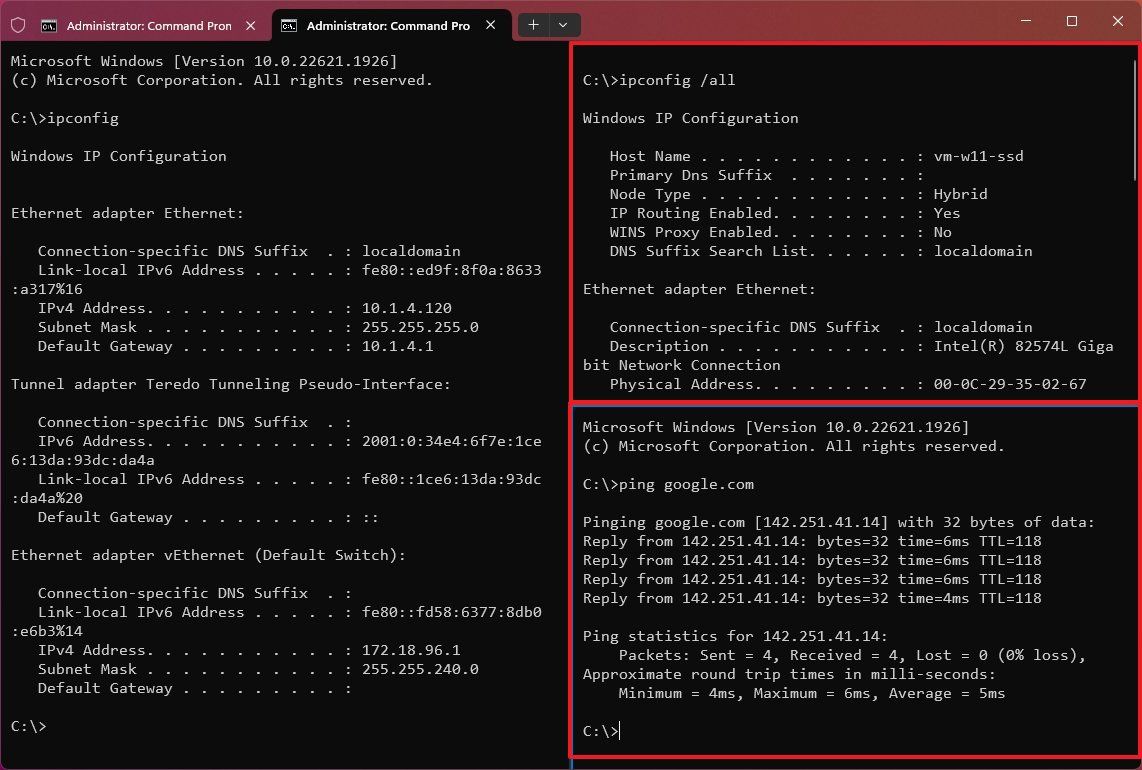
Task: Close the first Command Prompt tab
Action: tap(250, 25)
